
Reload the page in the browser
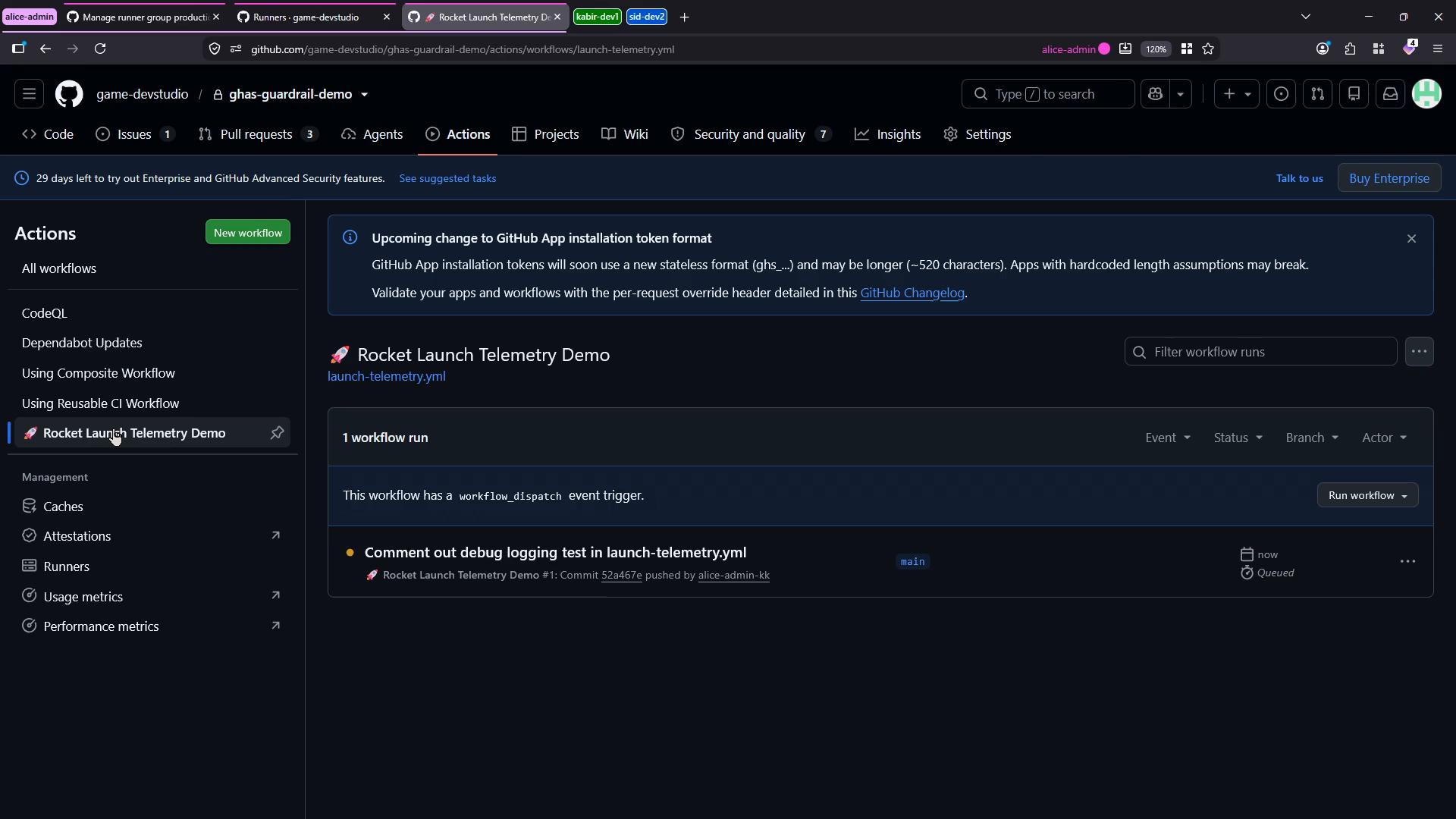[100, 49]
